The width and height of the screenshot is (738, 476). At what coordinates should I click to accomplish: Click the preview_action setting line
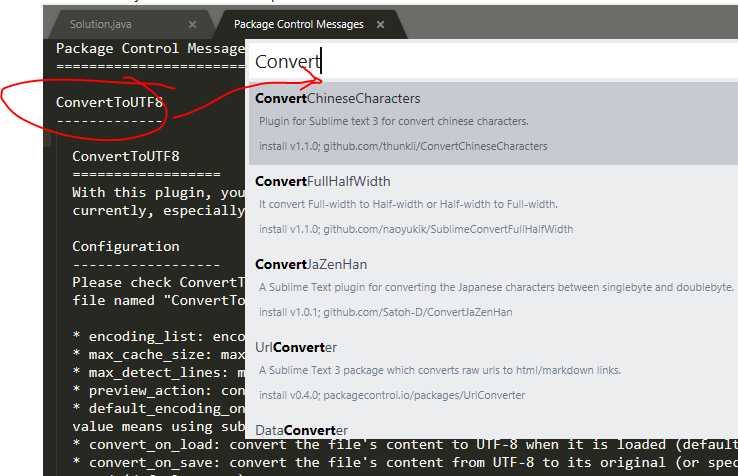[x=159, y=391]
